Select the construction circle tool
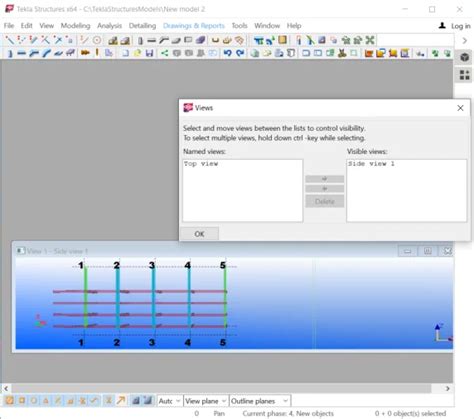Image resolution: width=474 pixels, height=419 pixels. 97,40
